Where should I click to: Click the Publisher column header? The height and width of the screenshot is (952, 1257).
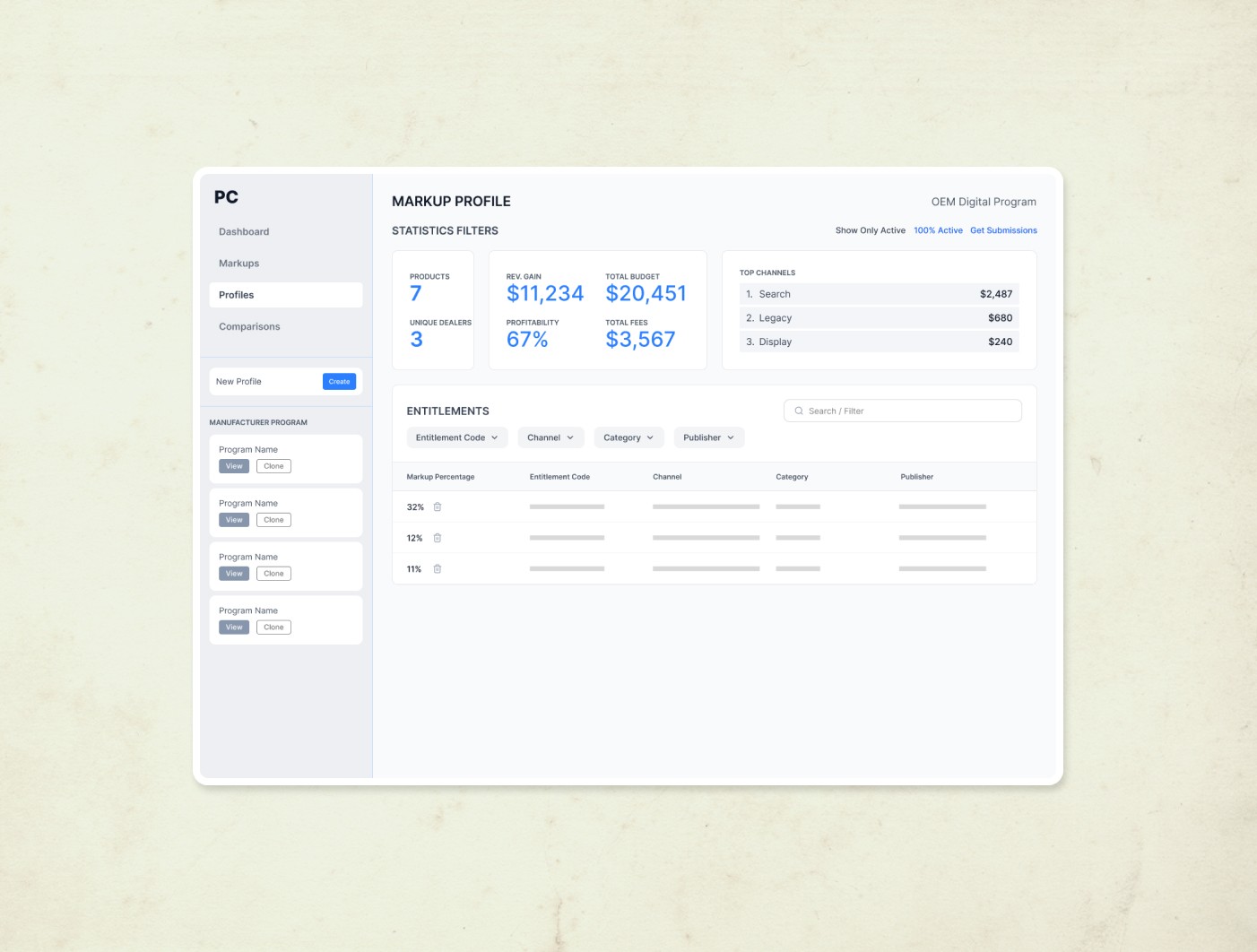(x=916, y=477)
